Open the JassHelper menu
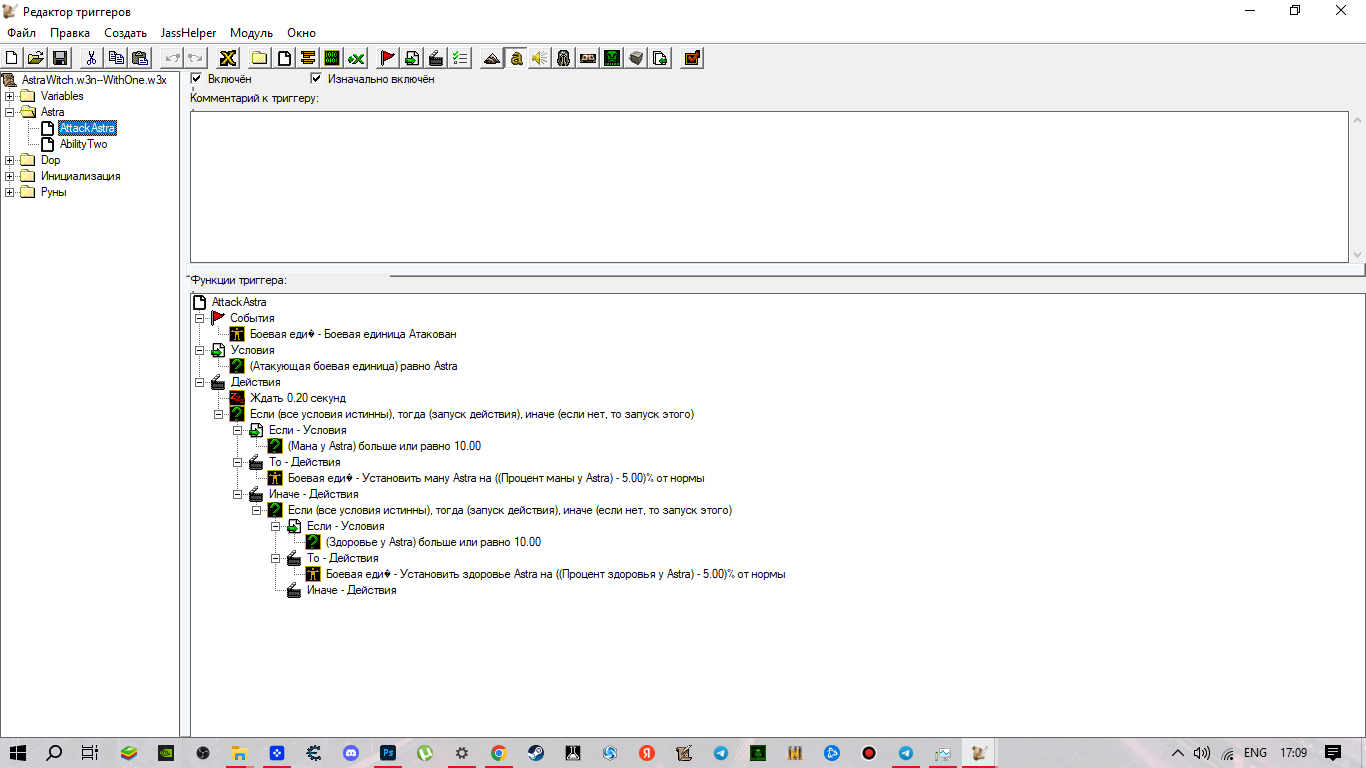1366x768 pixels. 188,33
